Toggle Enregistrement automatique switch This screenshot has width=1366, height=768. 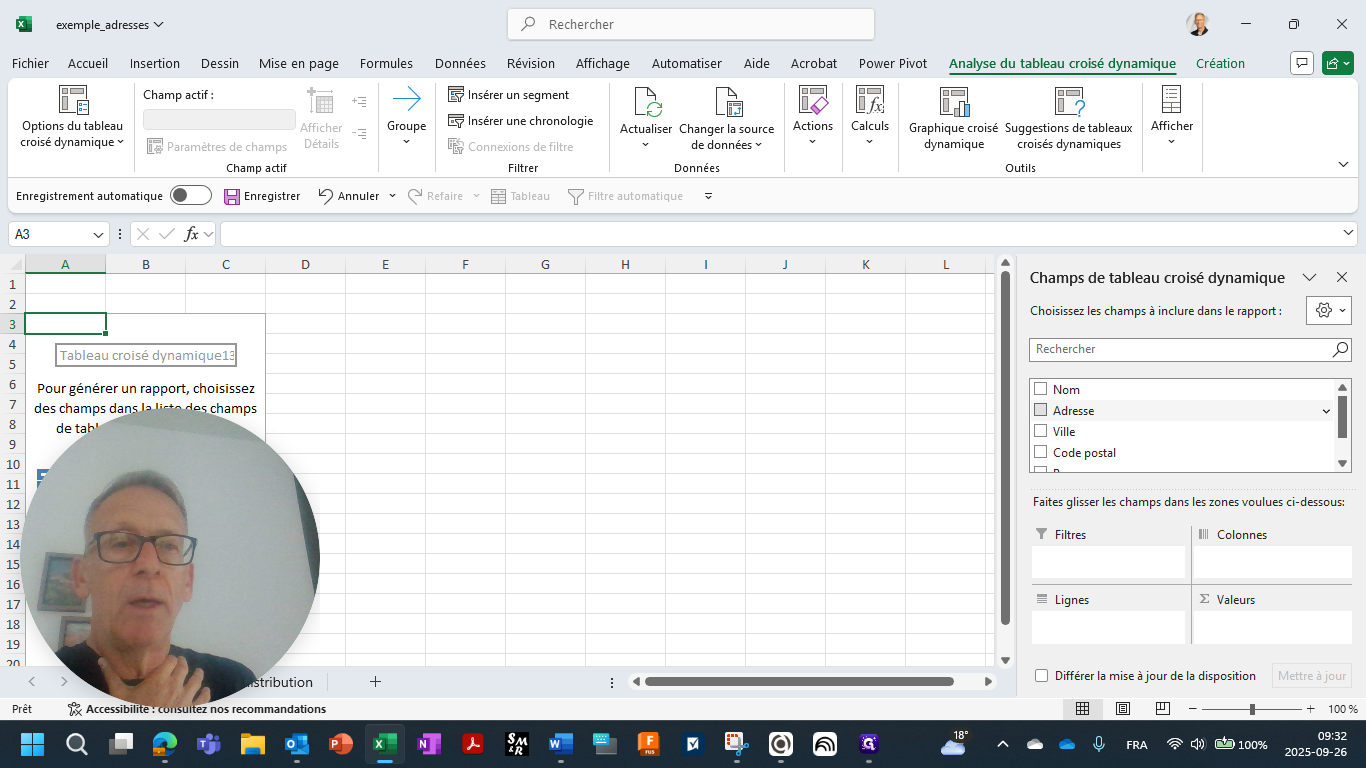coord(191,196)
